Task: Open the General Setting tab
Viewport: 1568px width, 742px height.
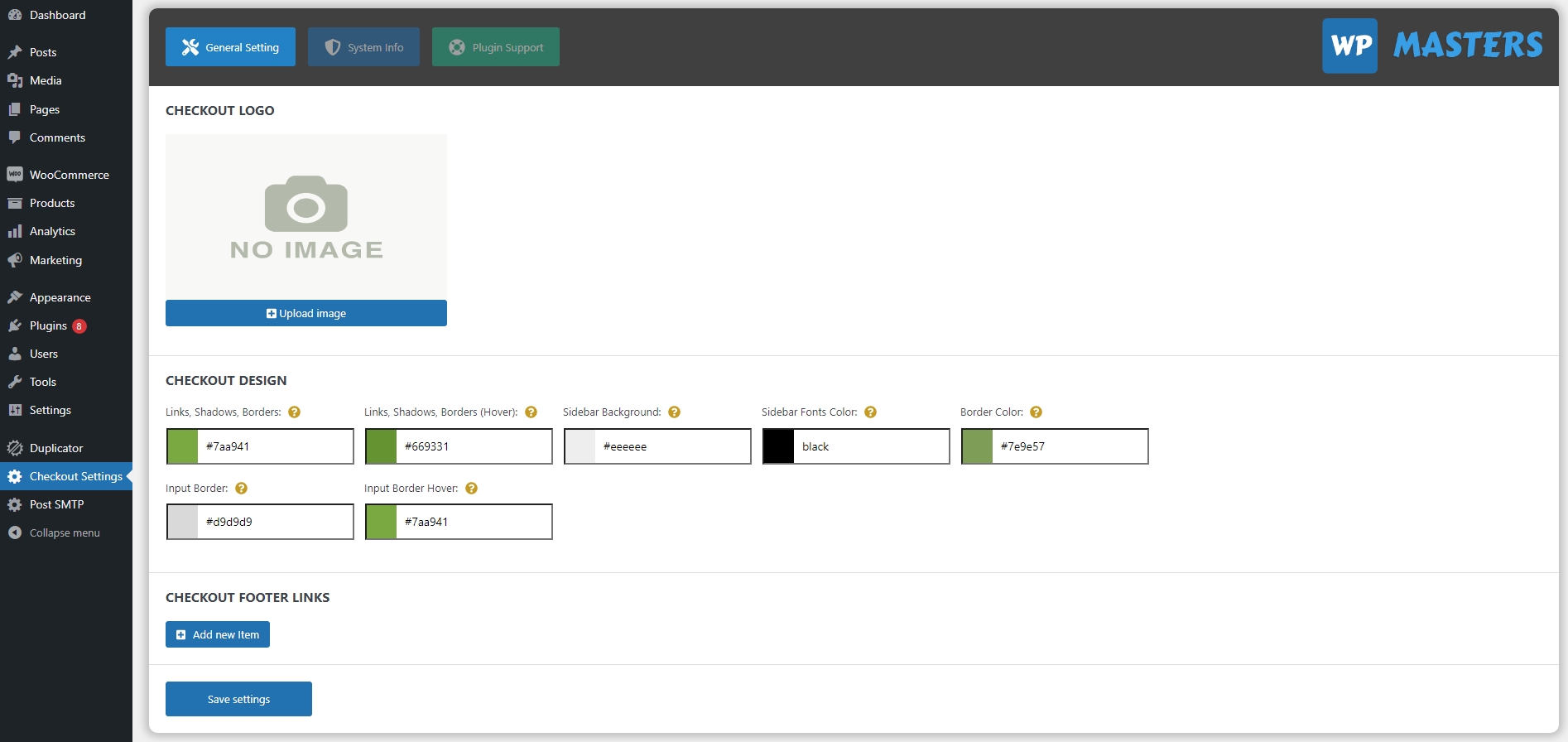Action: pyautogui.click(x=230, y=47)
